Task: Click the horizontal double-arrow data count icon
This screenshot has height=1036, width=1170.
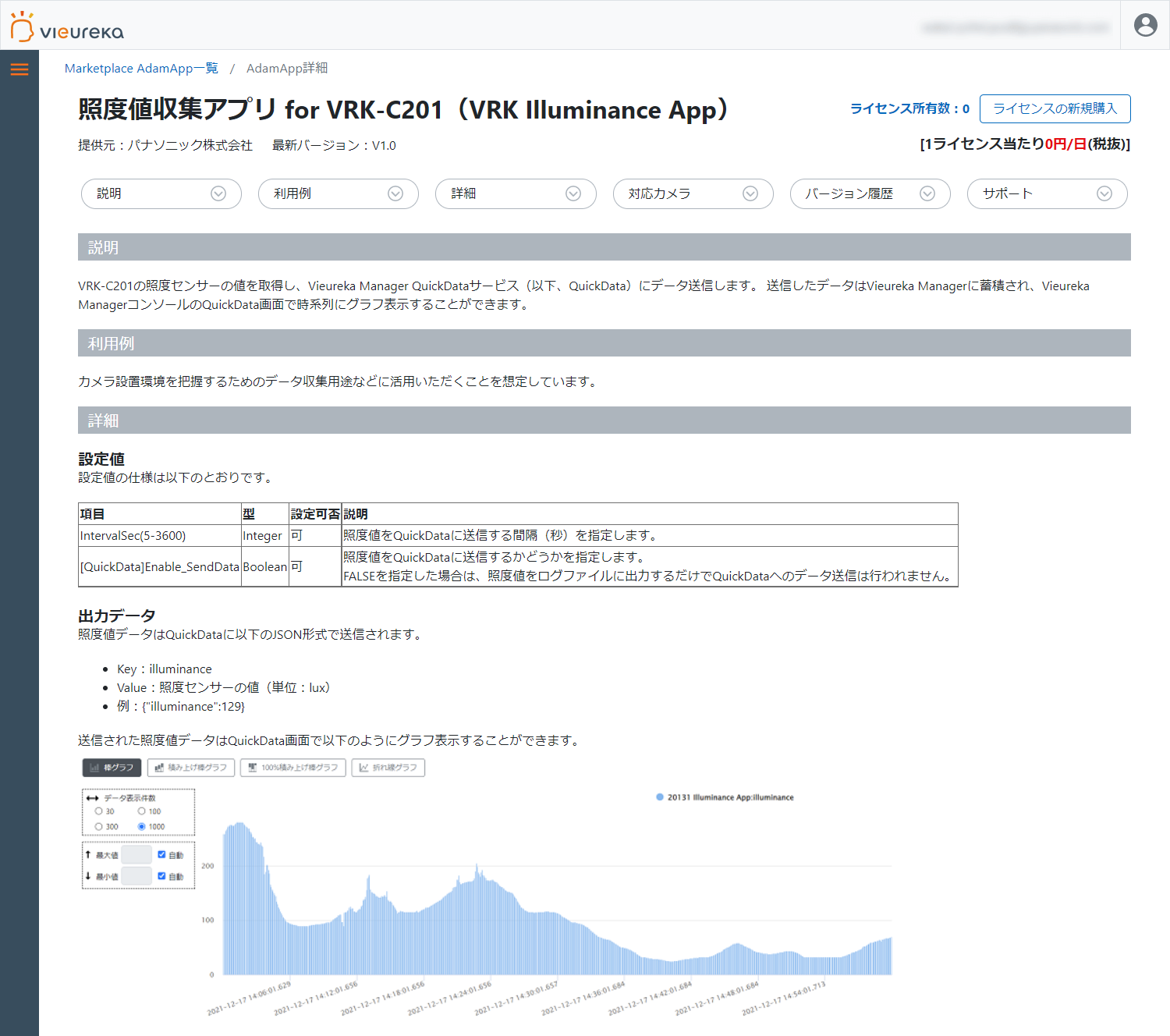Action: 92,798
